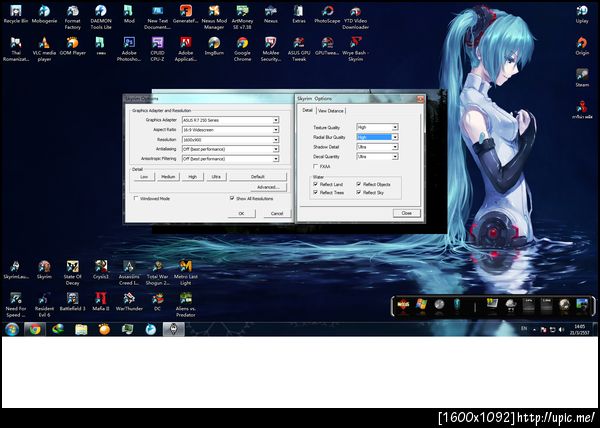Viewport: 600px width, 428px height.
Task: Open the Crysis3 desktop shortcut
Action: coord(101,270)
